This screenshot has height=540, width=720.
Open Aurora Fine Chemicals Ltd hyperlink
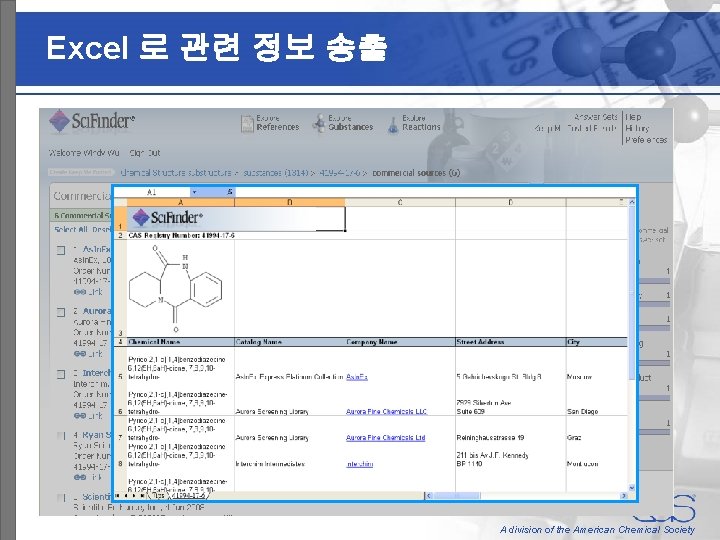[x=385, y=438]
